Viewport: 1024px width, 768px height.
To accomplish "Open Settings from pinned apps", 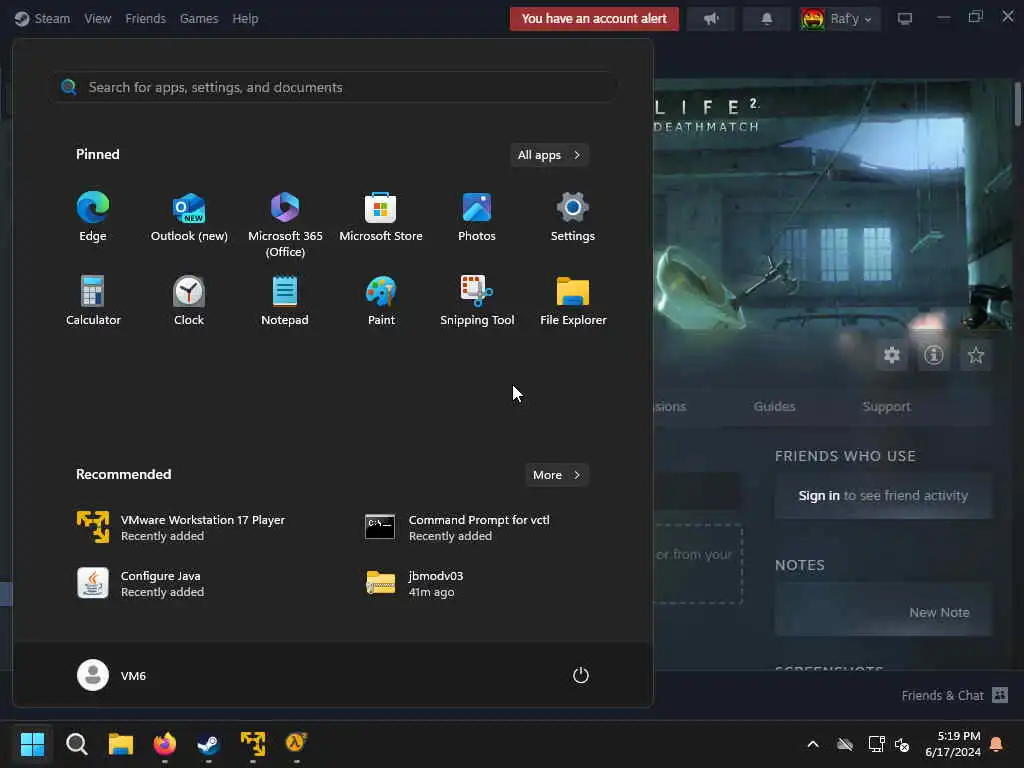I will 573,217.
